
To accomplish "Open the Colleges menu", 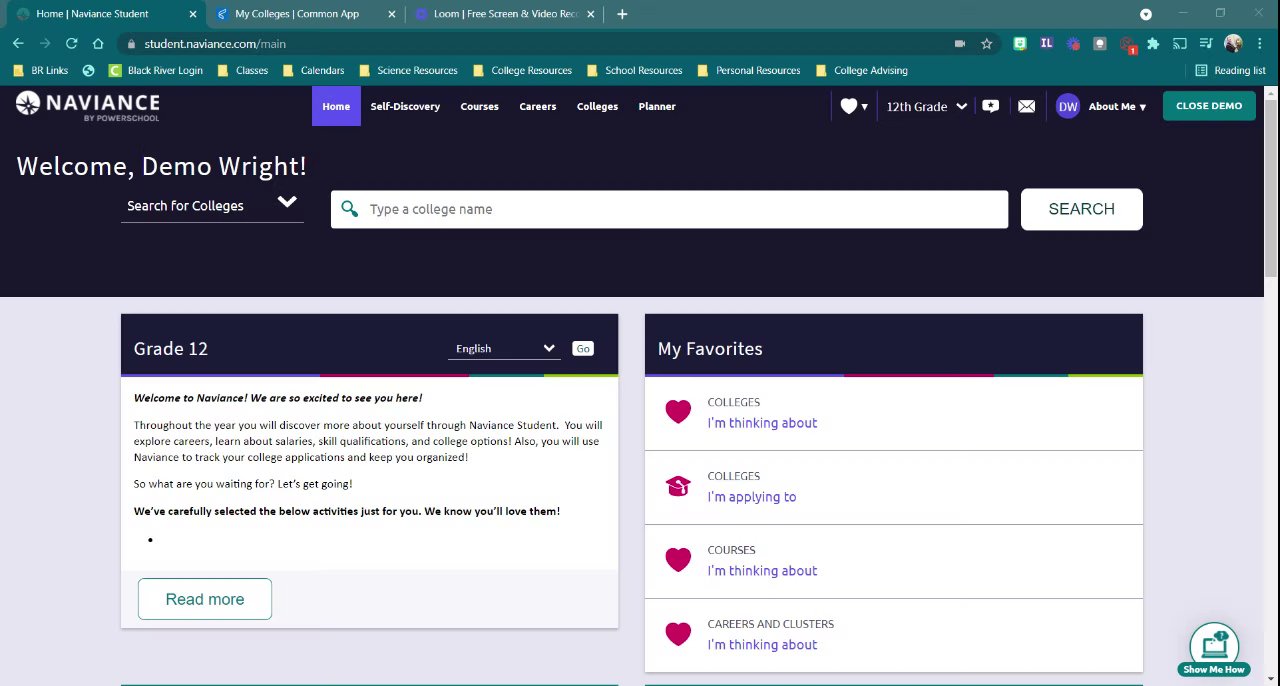I will point(597,106).
